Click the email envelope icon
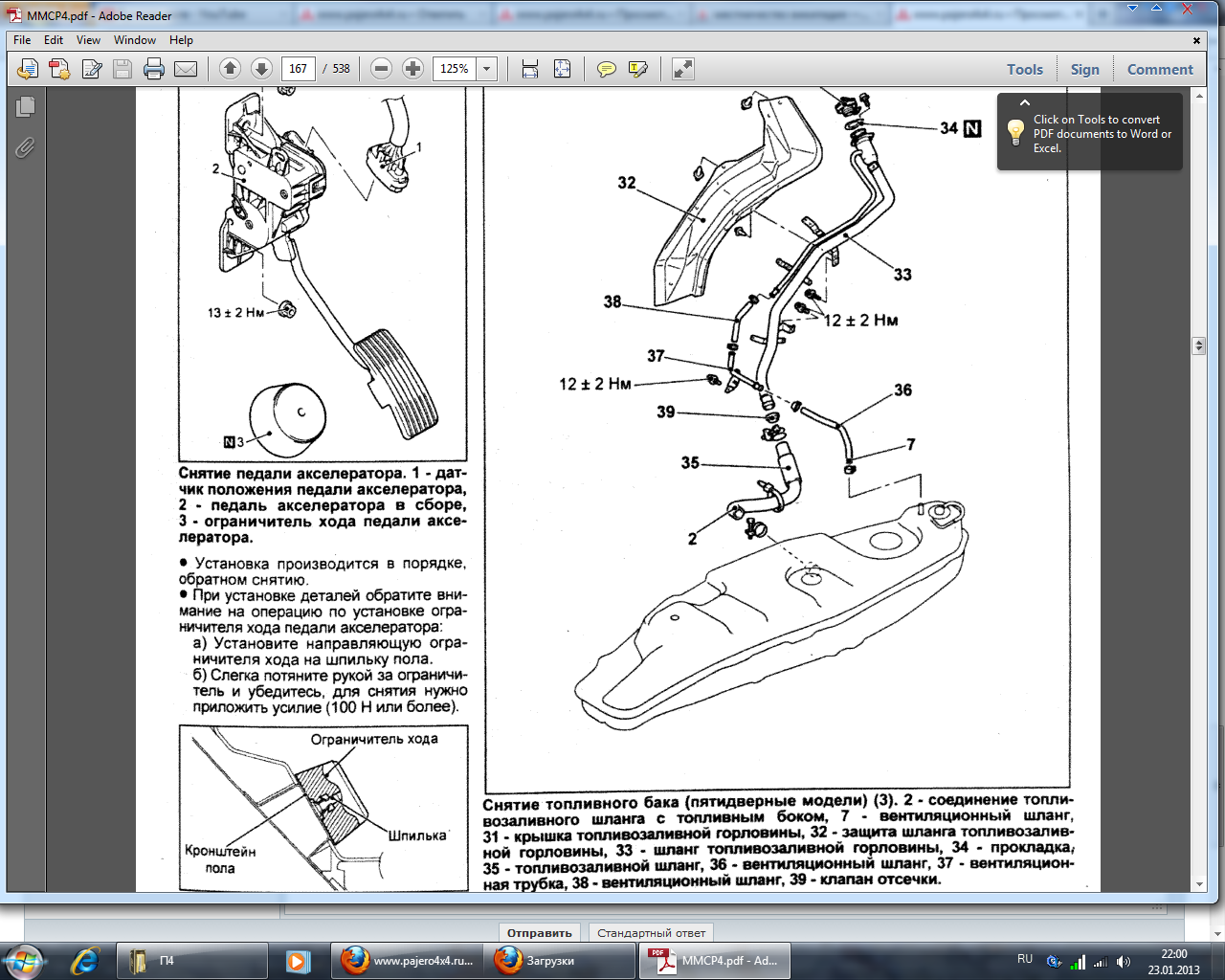This screenshot has height=980, width=1225. click(186, 69)
